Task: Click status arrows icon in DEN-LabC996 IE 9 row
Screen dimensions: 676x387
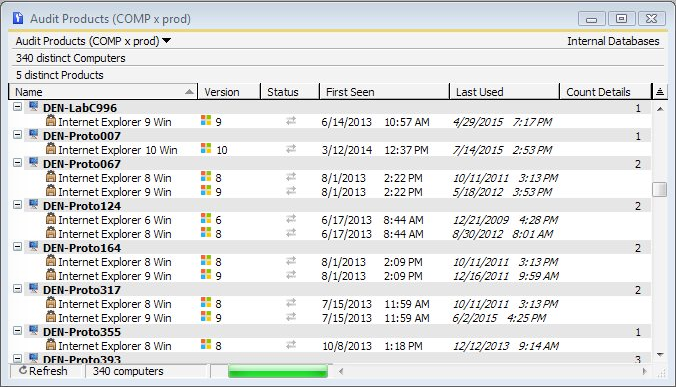Action: tap(291, 121)
